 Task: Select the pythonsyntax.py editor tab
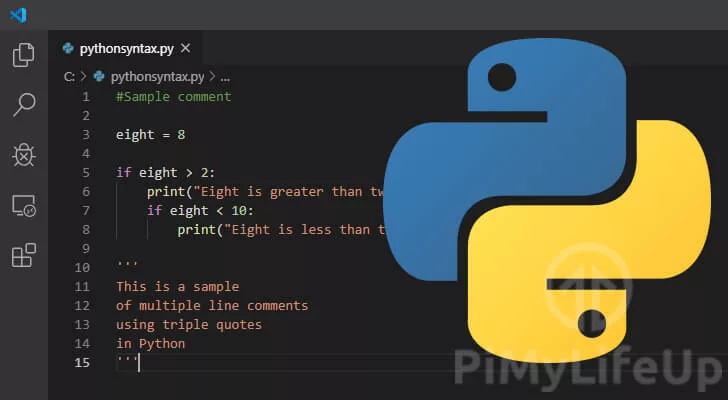tap(125, 48)
